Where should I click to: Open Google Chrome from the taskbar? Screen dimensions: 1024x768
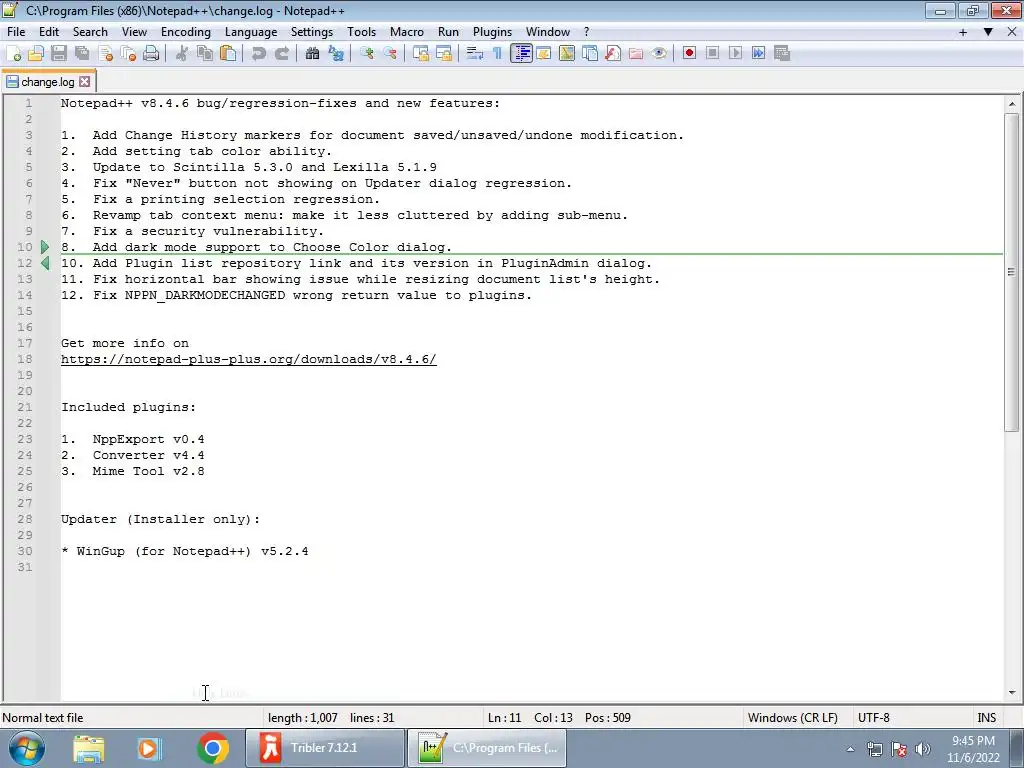(x=212, y=748)
